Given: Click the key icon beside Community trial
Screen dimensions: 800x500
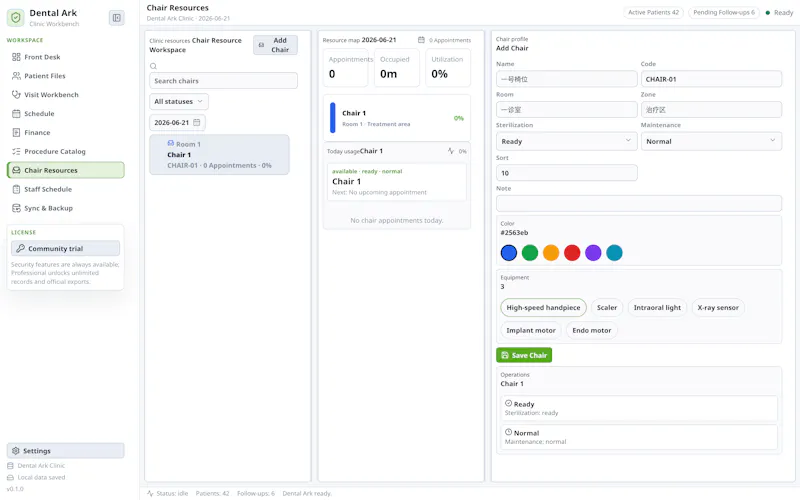Looking at the screenshot, I should (x=20, y=248).
